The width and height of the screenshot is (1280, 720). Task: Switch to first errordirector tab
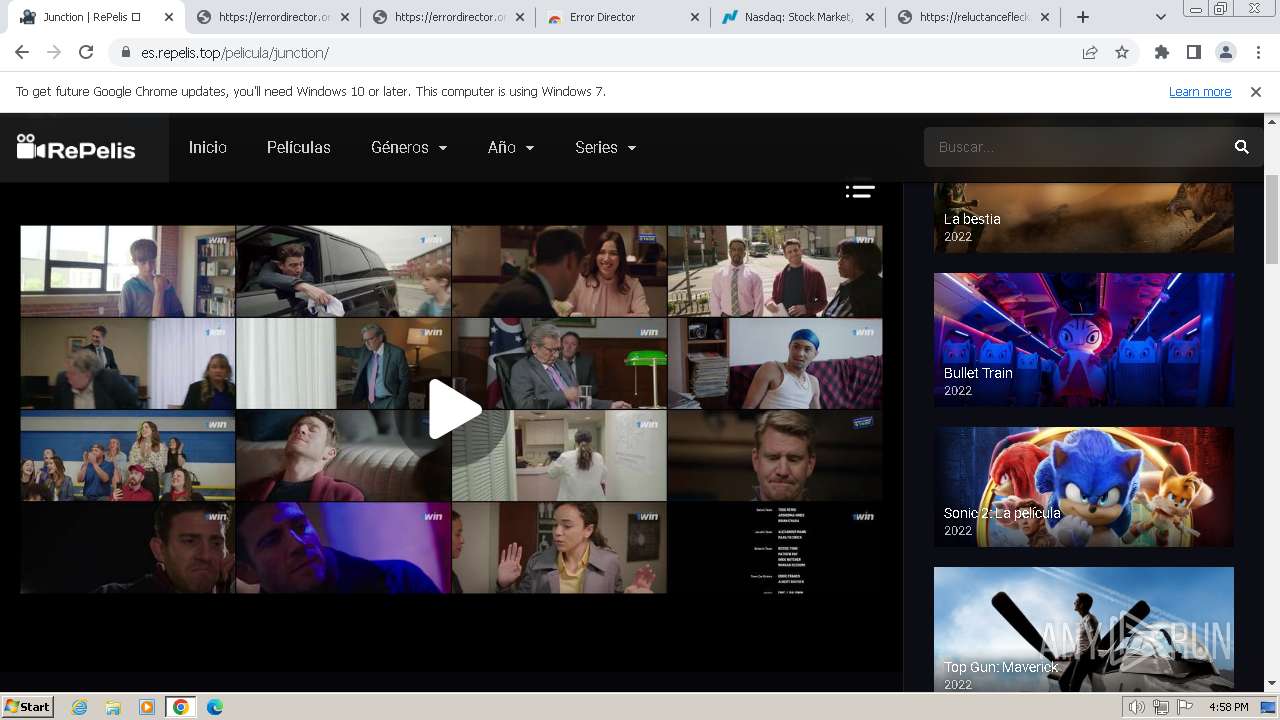[272, 17]
